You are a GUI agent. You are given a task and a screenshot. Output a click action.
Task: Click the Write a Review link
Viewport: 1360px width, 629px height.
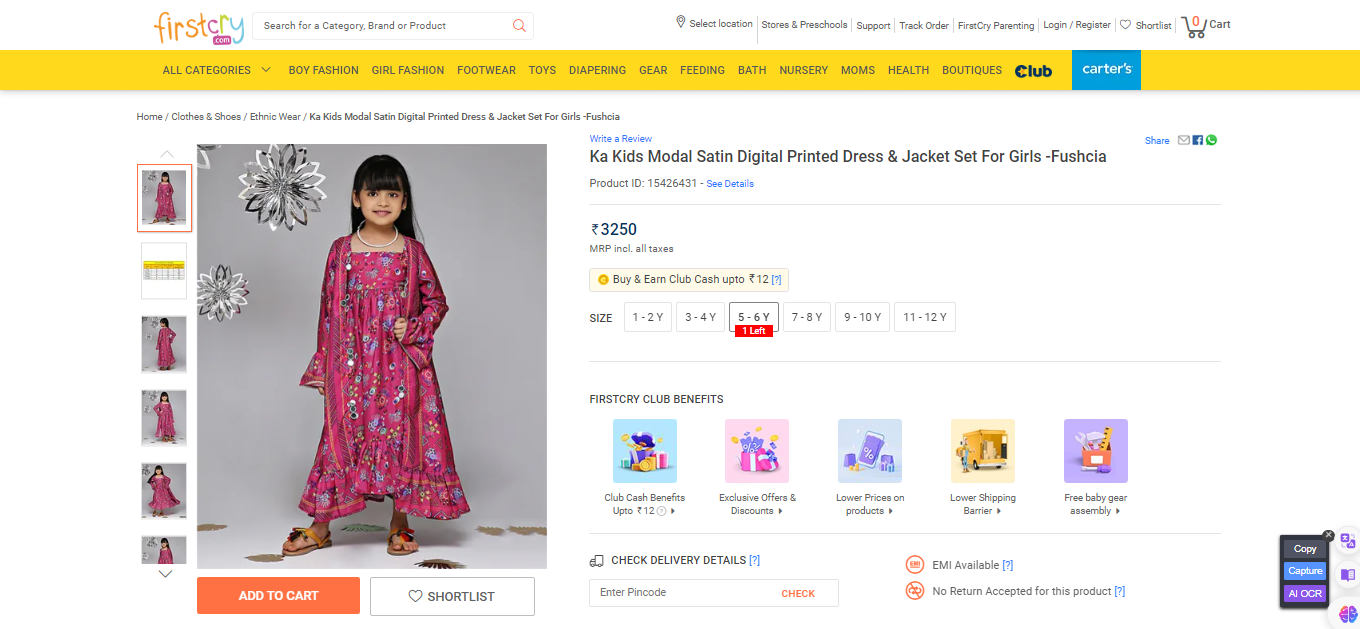620,139
